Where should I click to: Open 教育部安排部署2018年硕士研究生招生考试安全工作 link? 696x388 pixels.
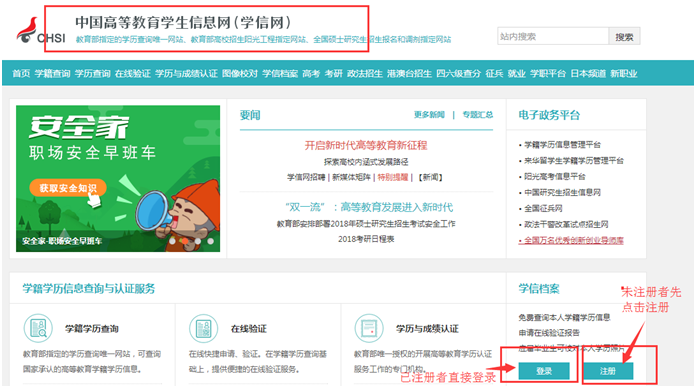pyautogui.click(x=366, y=223)
